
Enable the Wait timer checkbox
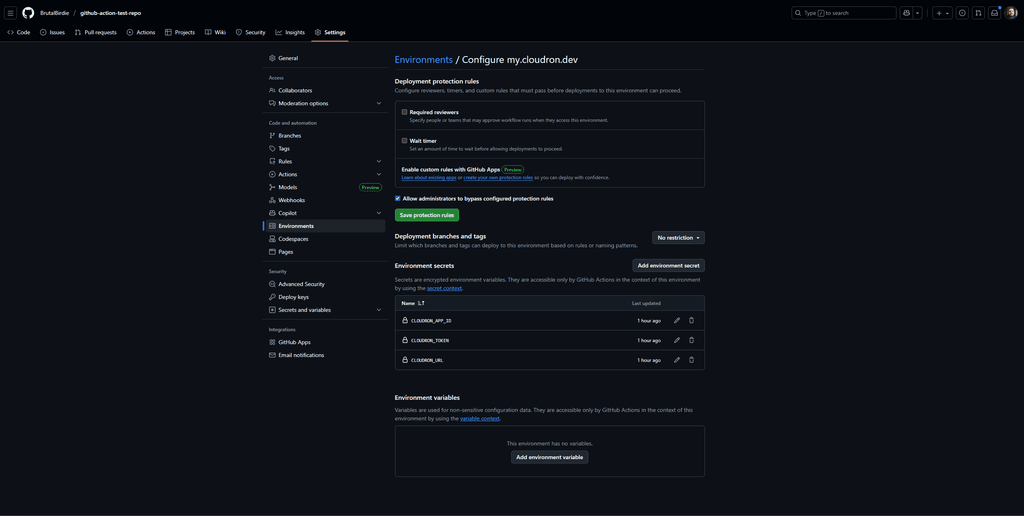405,141
